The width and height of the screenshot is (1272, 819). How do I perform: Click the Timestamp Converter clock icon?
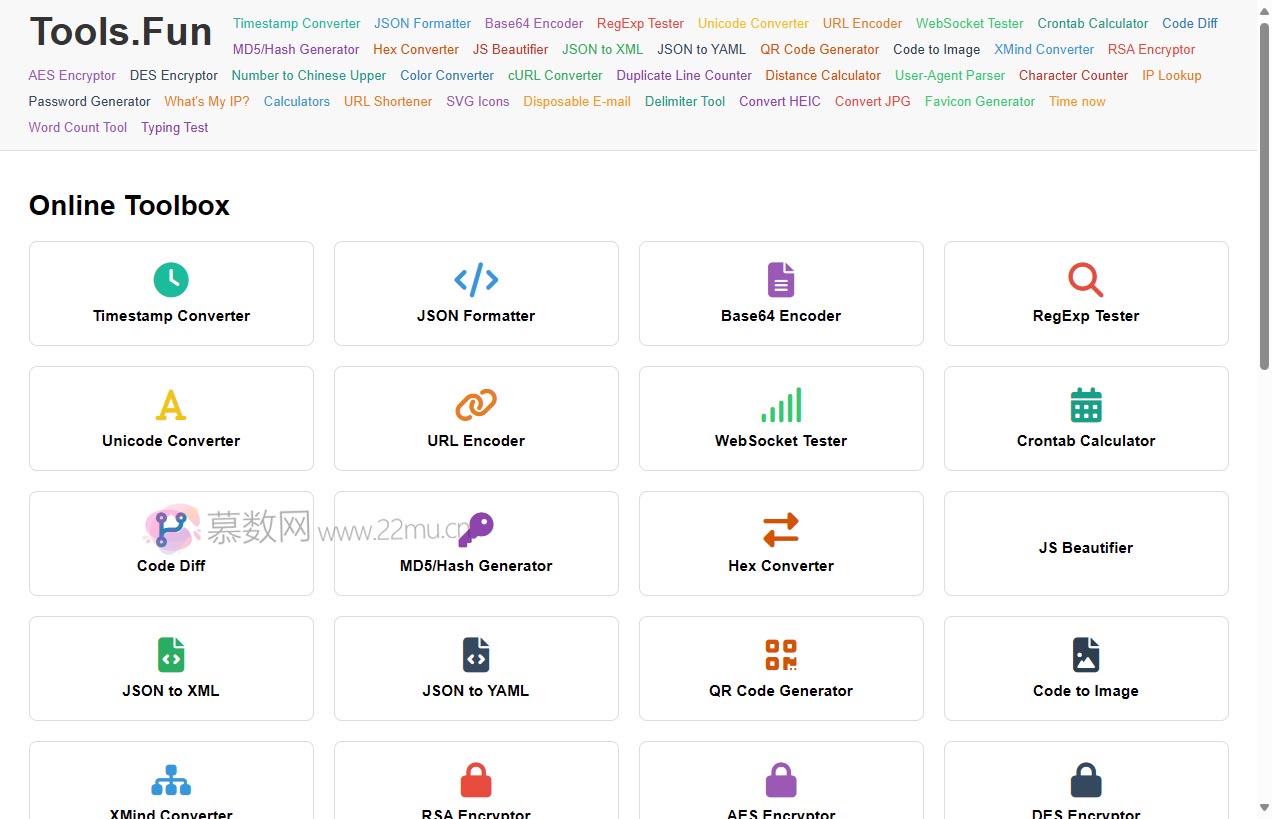point(171,280)
